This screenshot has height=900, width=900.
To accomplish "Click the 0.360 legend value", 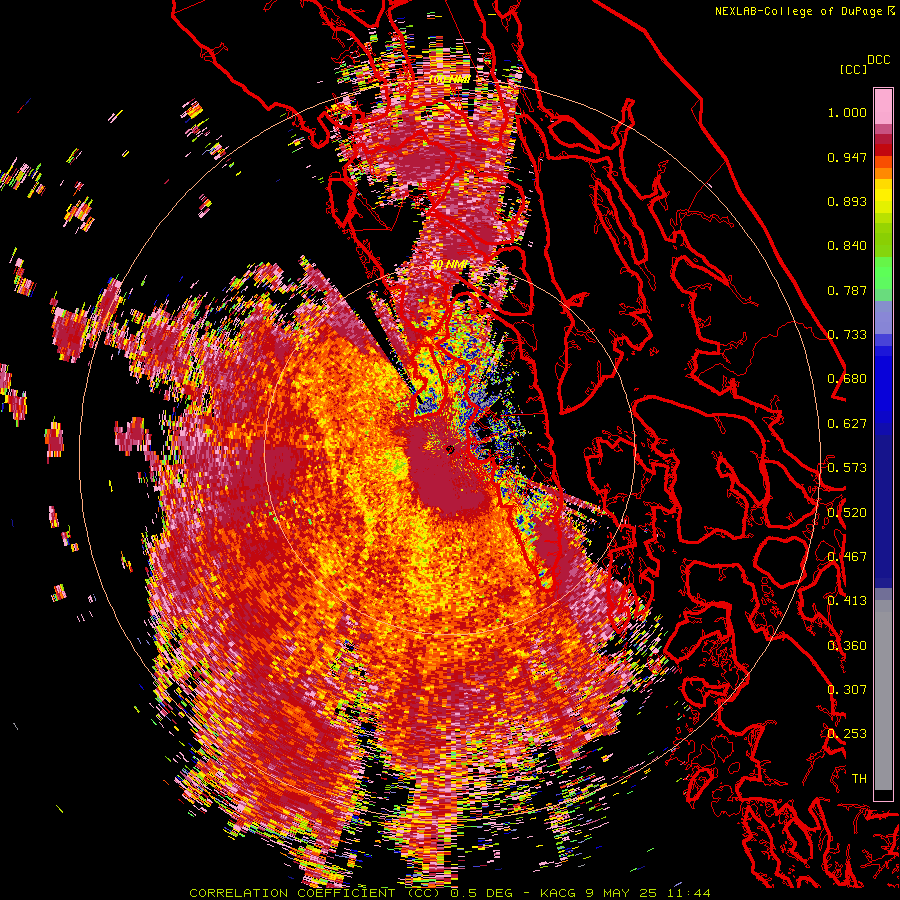I will pos(847,646).
